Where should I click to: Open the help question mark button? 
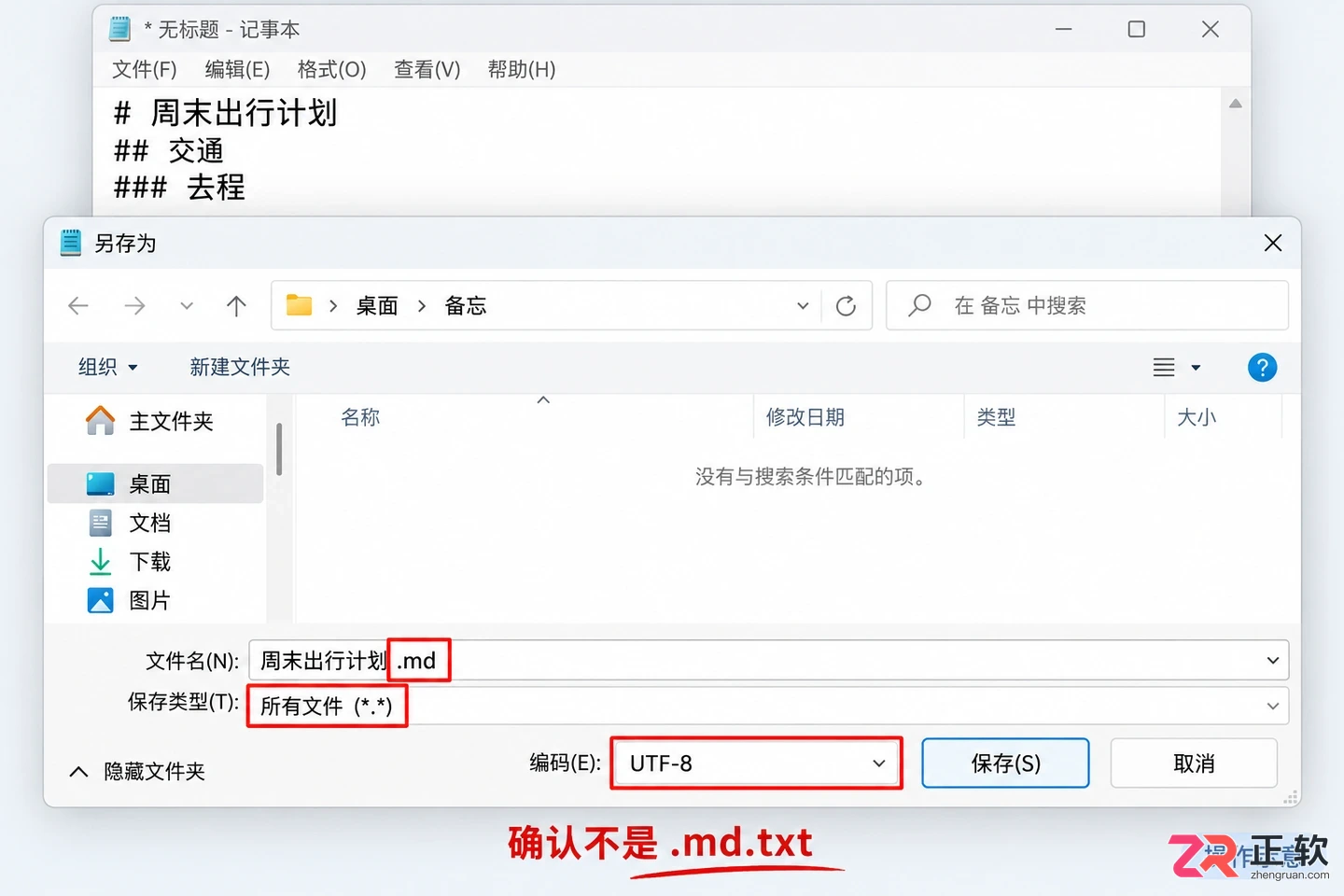(x=1262, y=368)
